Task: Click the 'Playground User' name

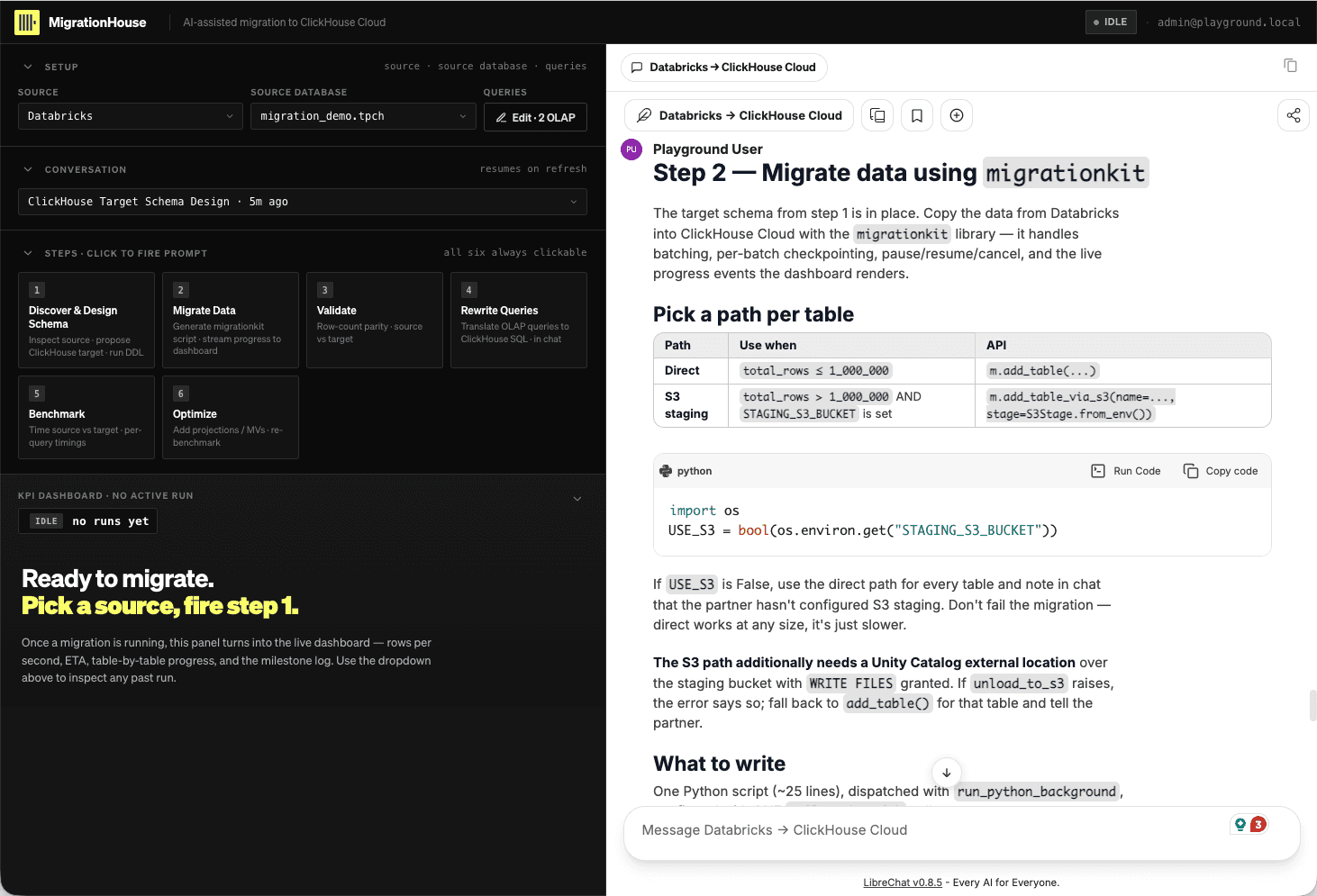Action: click(707, 149)
